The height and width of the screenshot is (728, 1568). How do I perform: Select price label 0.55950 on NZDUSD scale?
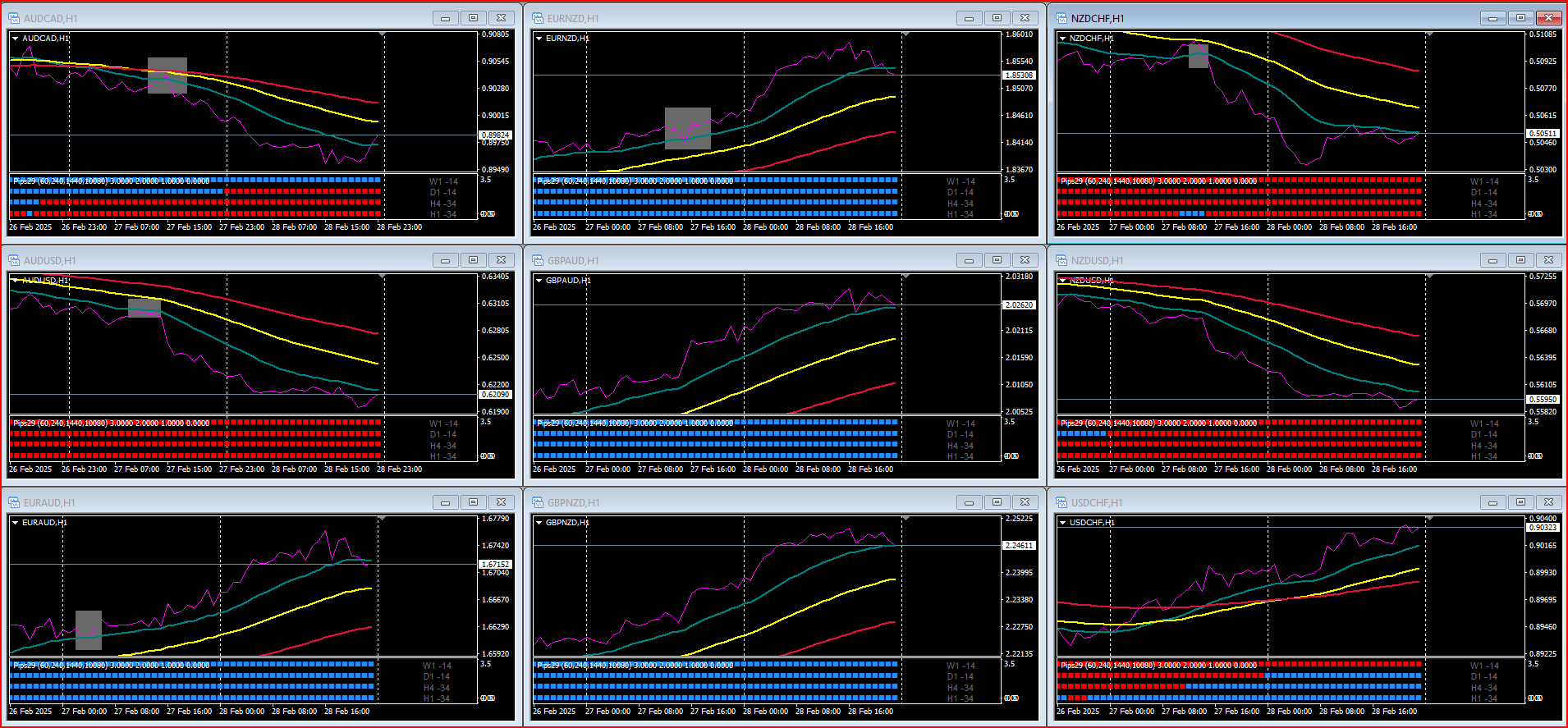tap(1543, 400)
